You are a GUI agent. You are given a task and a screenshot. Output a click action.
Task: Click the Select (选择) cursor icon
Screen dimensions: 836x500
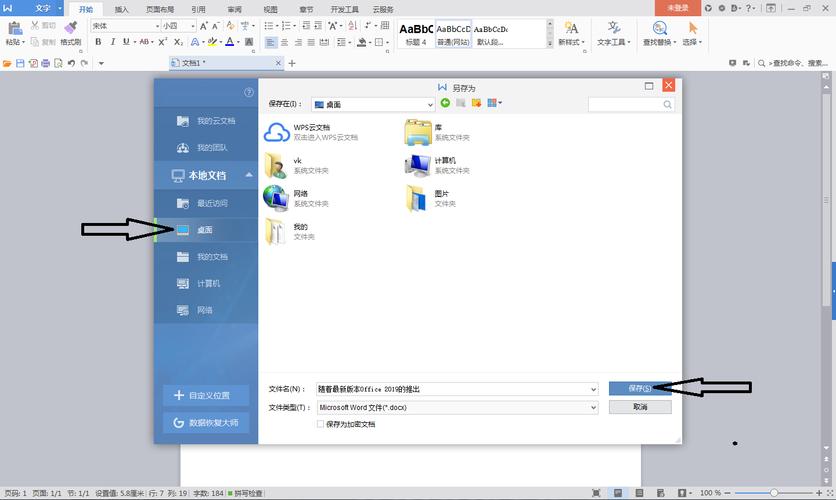click(693, 28)
